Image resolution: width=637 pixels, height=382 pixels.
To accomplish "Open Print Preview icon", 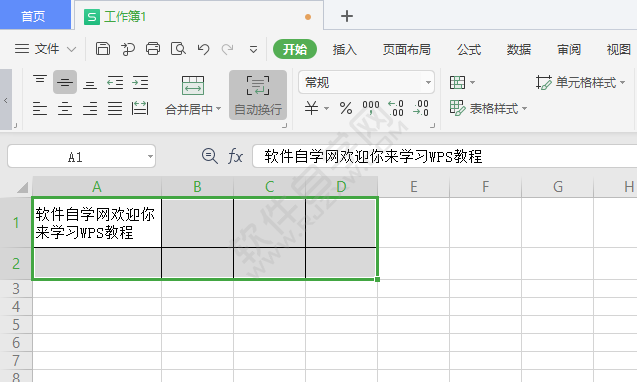I will click(178, 49).
